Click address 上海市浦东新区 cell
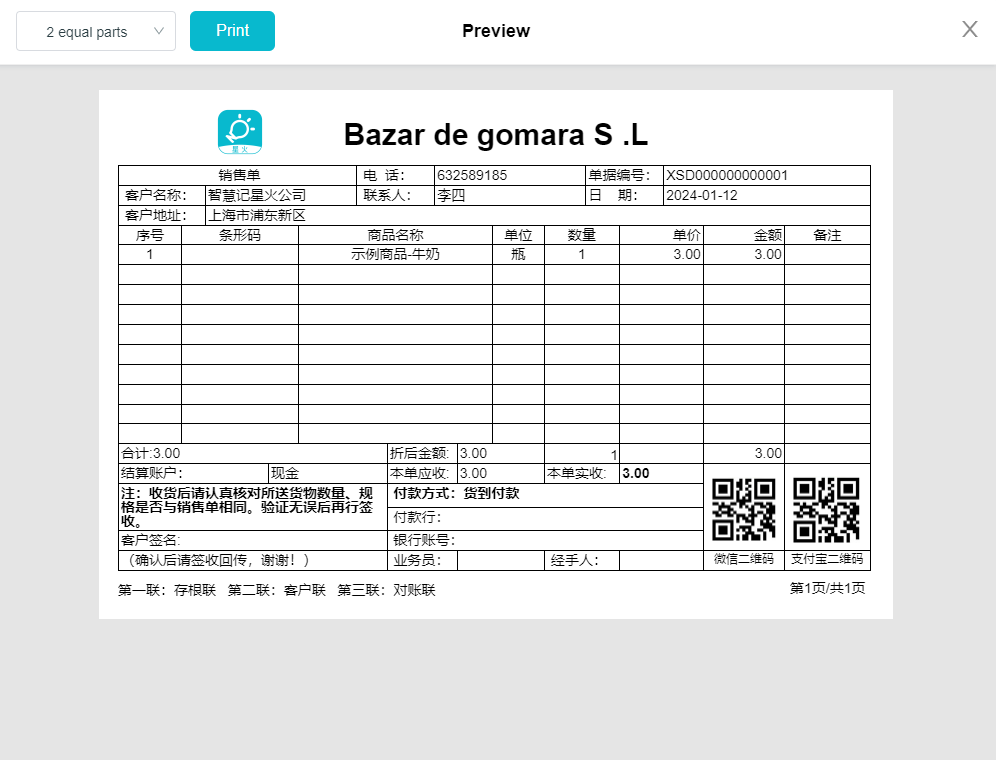The width and height of the screenshot is (996, 760). pyautogui.click(x=256, y=216)
